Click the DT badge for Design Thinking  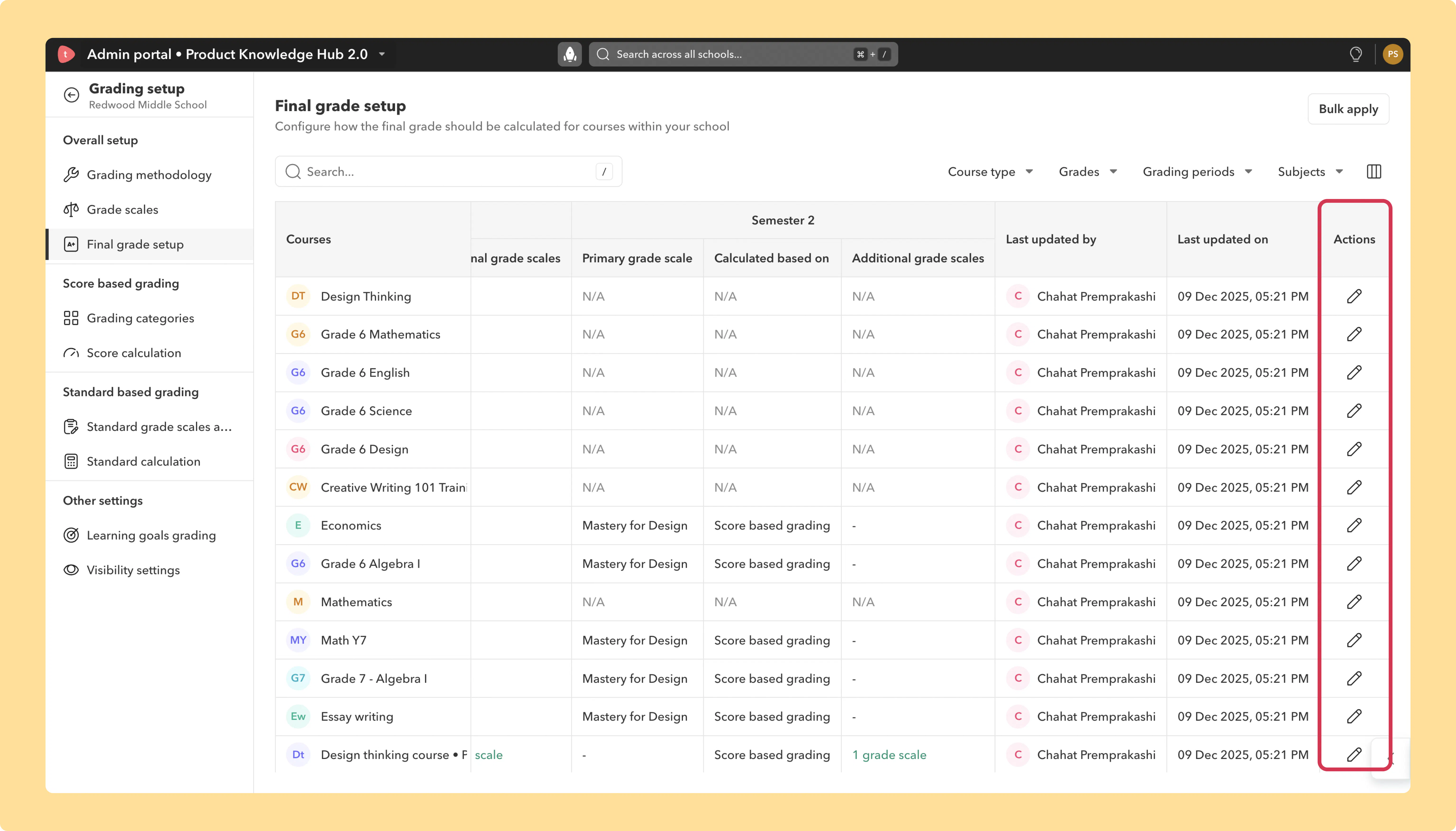(x=298, y=296)
